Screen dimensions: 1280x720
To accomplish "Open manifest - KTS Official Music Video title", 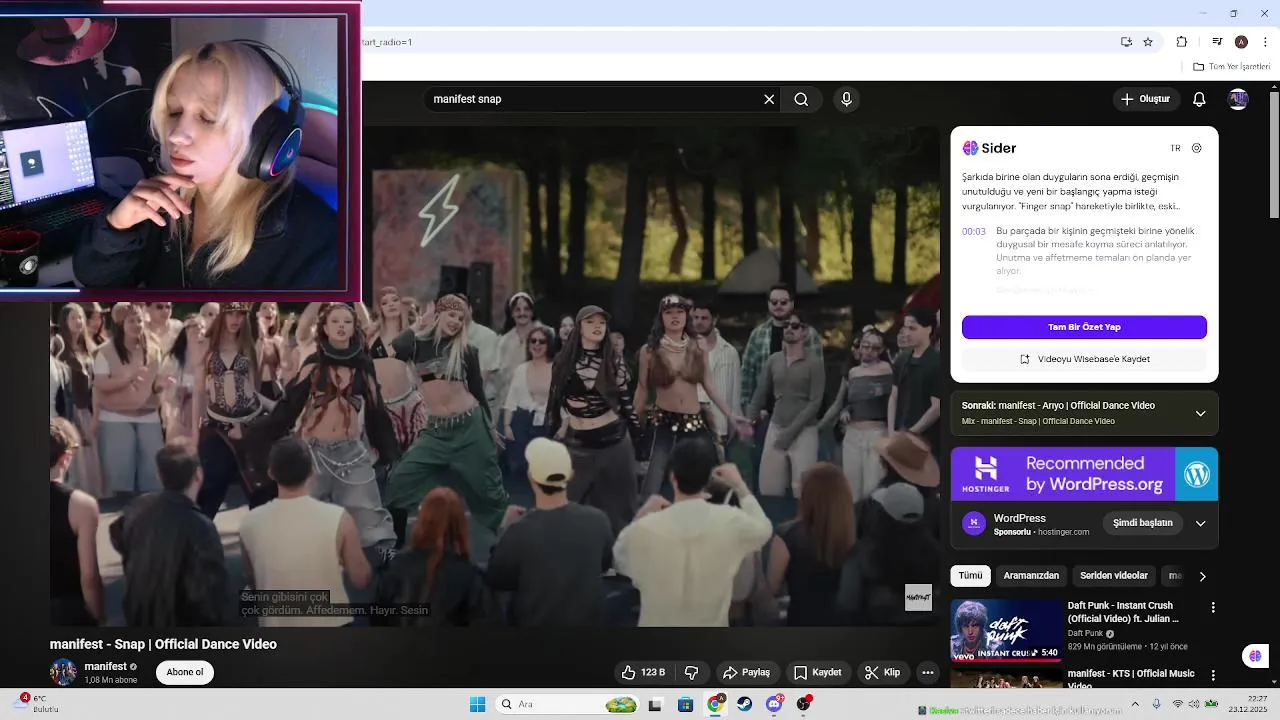I will (x=1131, y=679).
